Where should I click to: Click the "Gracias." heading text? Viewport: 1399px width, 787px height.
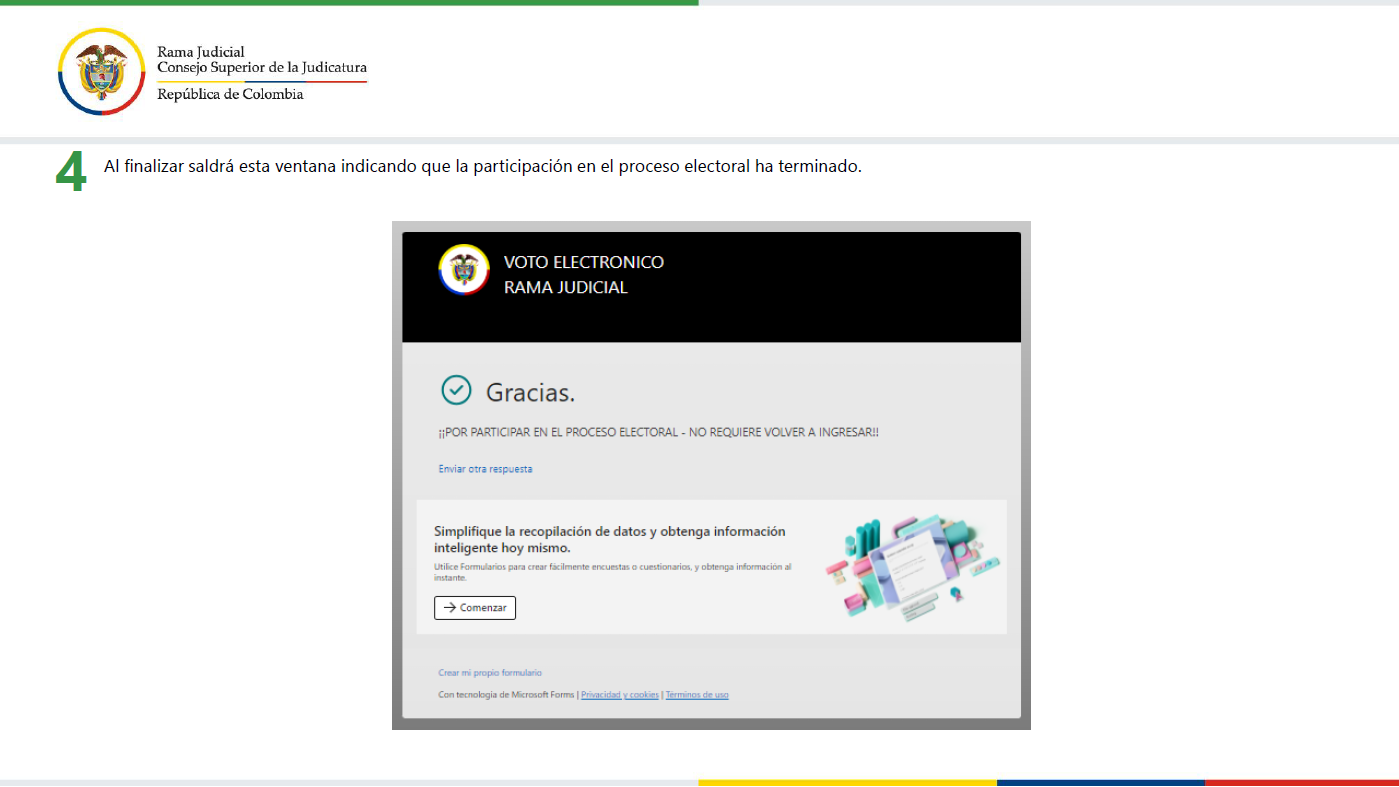pyautogui.click(x=530, y=393)
